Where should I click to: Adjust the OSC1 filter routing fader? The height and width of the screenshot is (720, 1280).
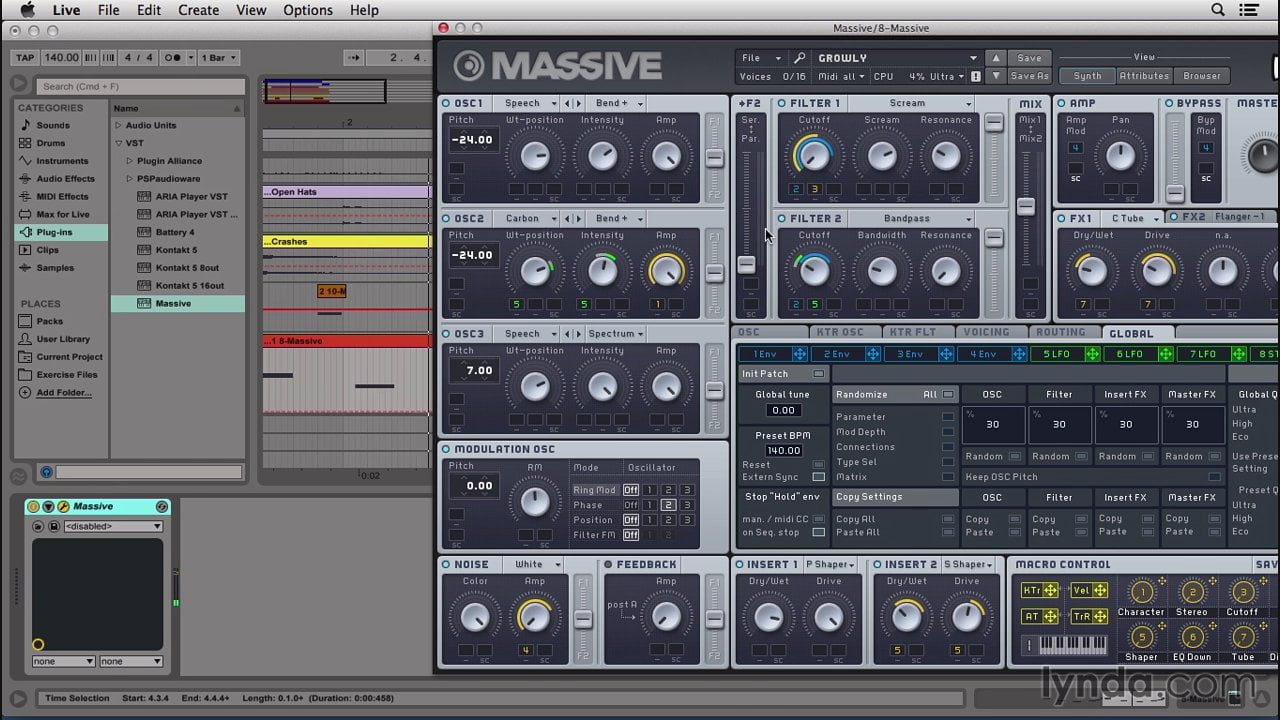click(714, 157)
